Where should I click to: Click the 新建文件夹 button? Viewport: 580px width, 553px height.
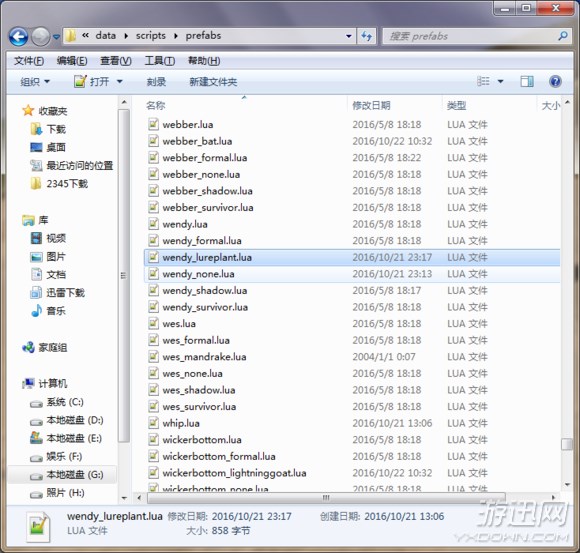click(x=213, y=82)
